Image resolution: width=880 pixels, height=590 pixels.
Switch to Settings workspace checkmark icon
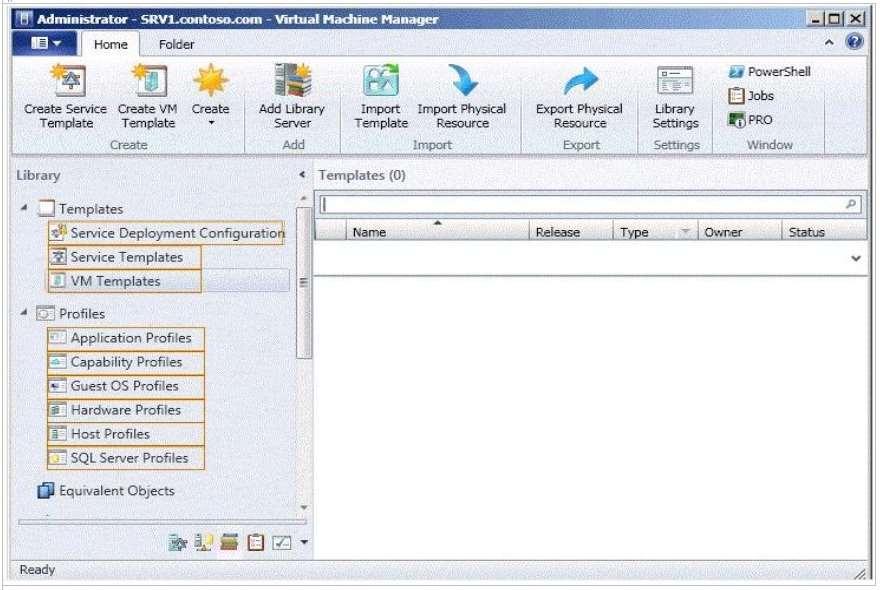(x=282, y=542)
